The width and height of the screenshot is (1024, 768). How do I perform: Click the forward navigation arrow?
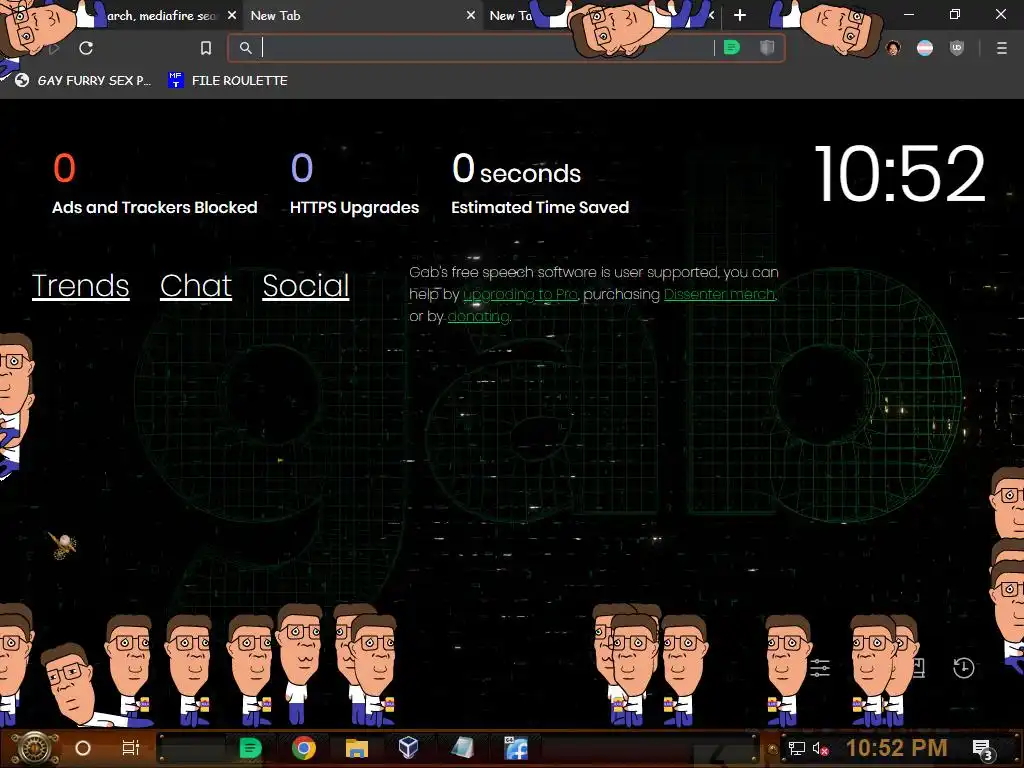[x=54, y=48]
